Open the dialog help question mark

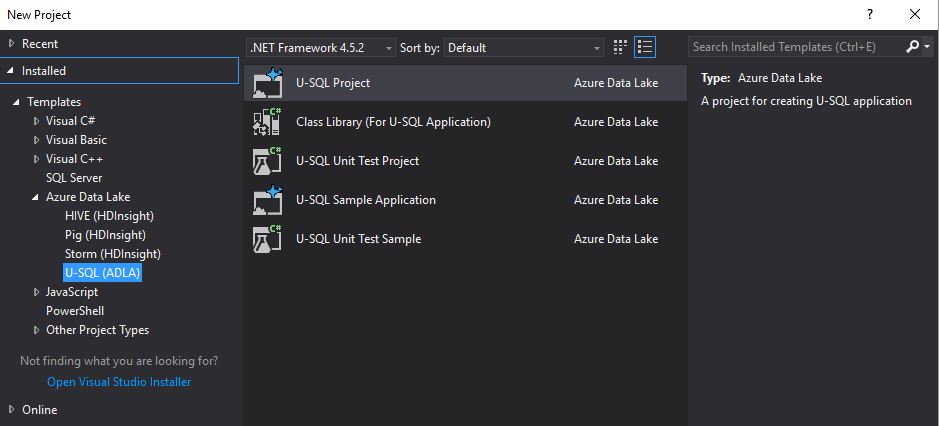(x=870, y=14)
